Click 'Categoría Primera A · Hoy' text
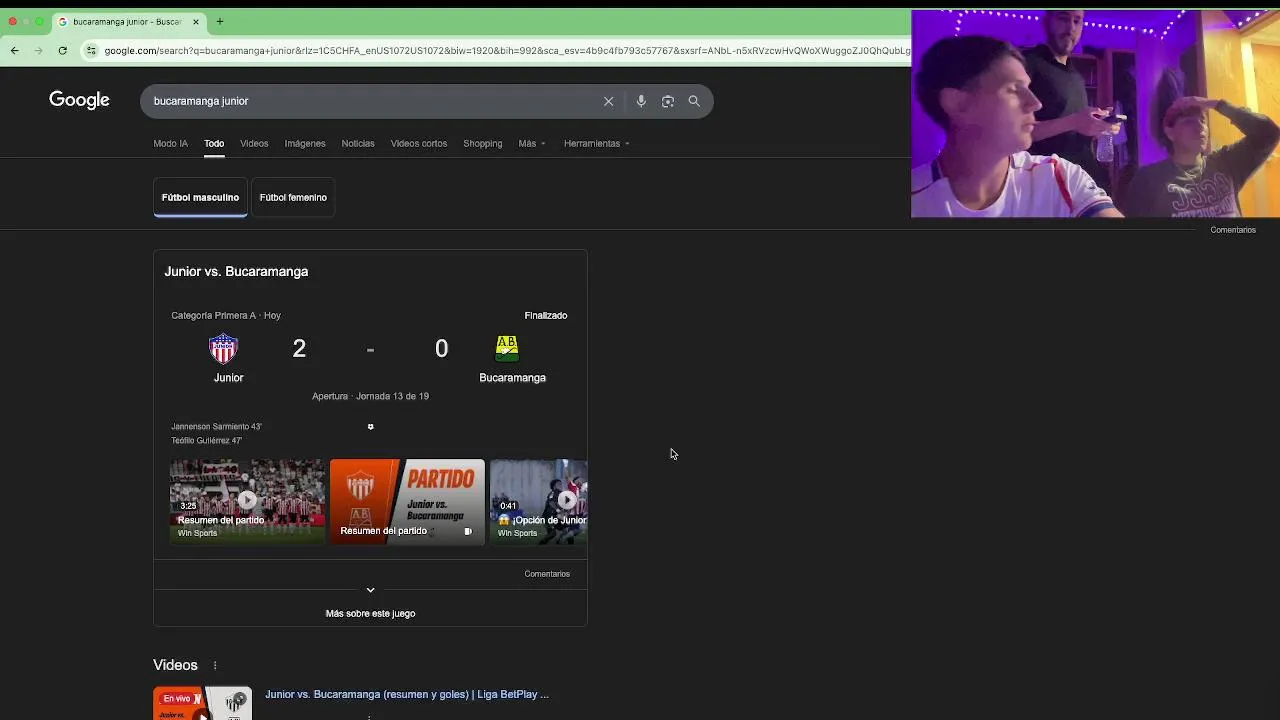Viewport: 1280px width, 720px height. coord(226,315)
